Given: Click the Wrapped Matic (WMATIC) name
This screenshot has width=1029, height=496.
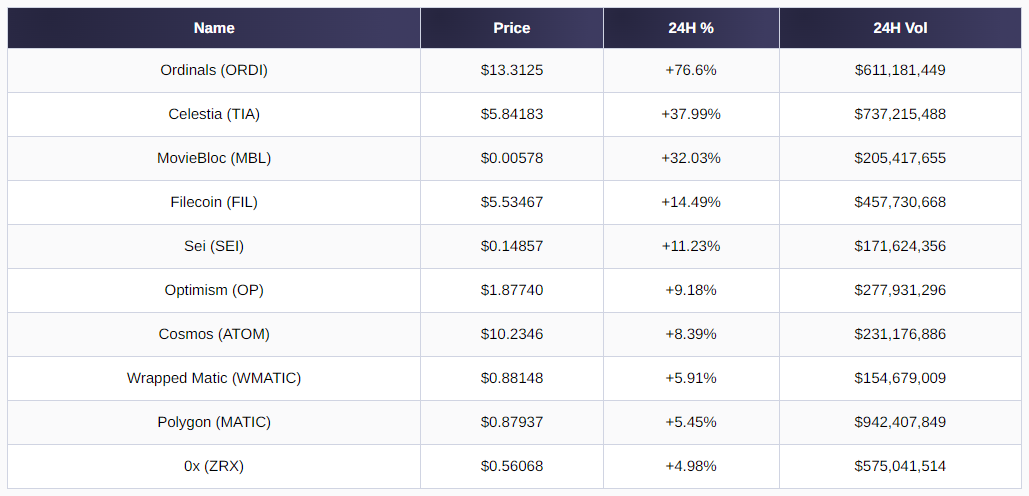Looking at the screenshot, I should (x=214, y=378).
